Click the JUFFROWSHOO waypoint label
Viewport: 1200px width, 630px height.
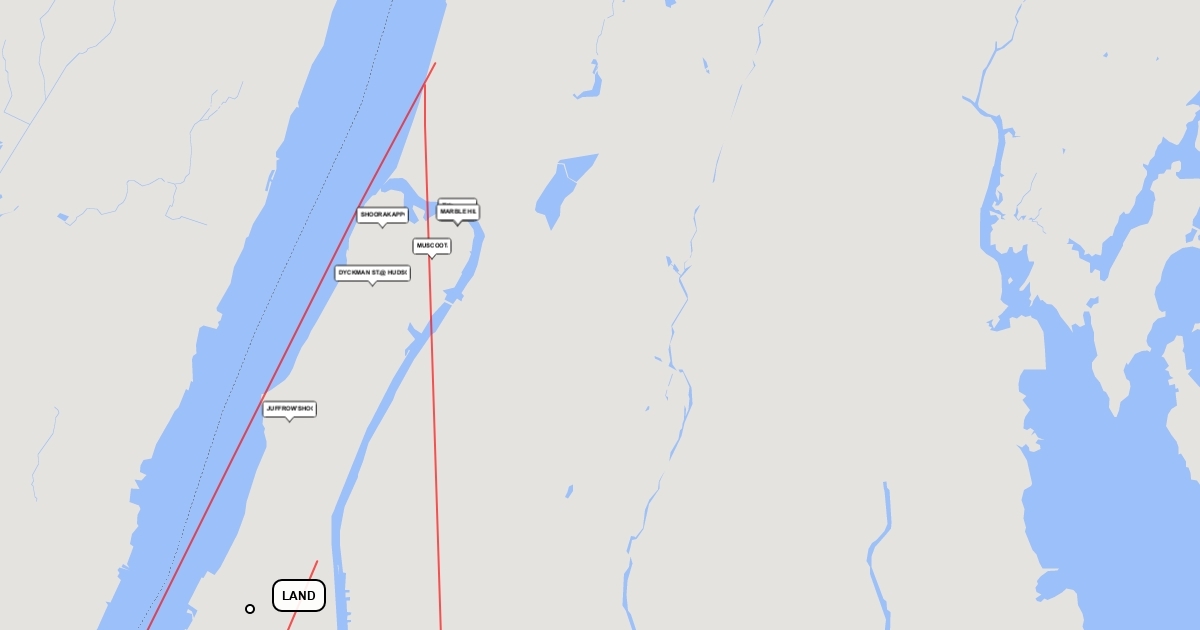[x=289, y=409]
